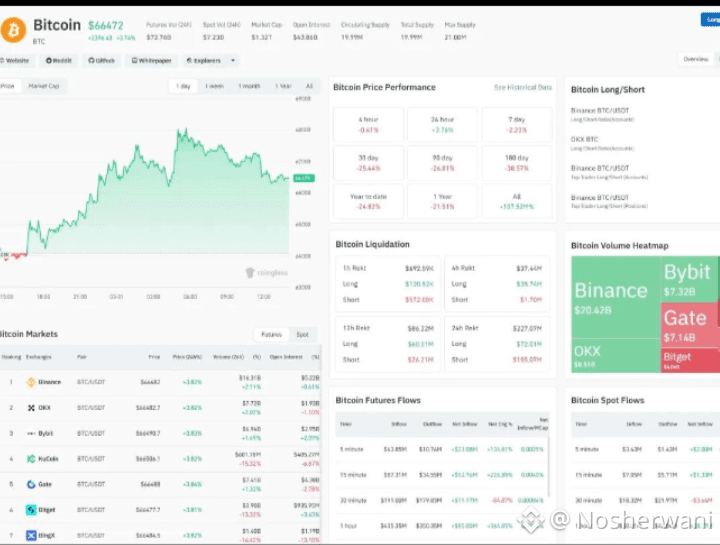This screenshot has height=545, width=720.
Task: Click the 1 Year performance cell
Action: [442, 202]
